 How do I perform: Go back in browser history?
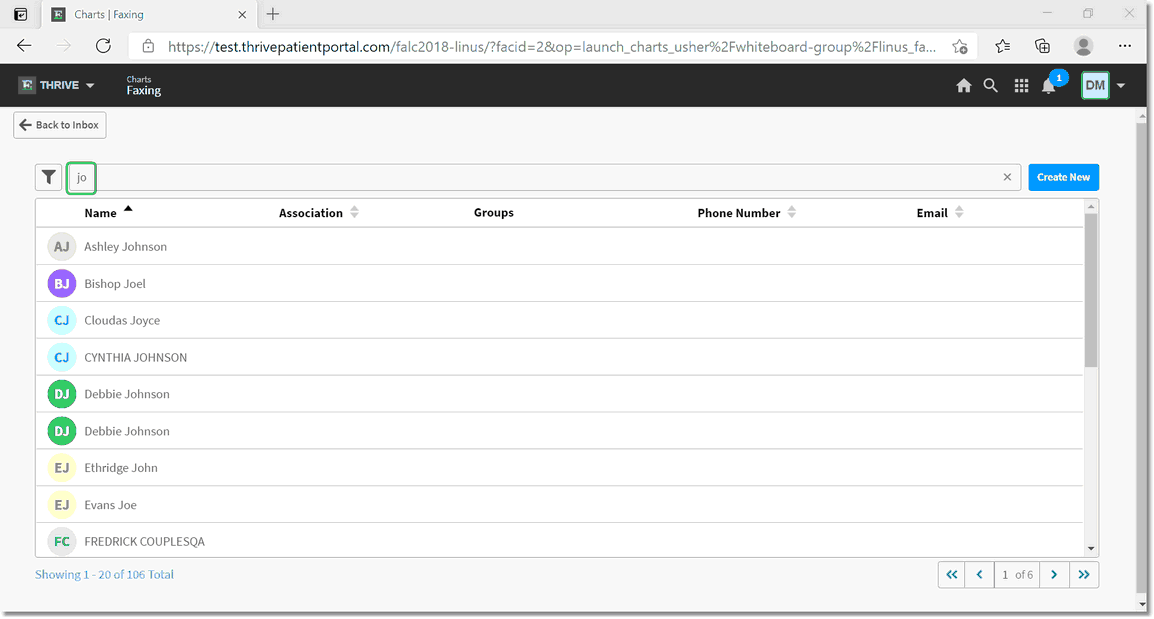coord(24,46)
